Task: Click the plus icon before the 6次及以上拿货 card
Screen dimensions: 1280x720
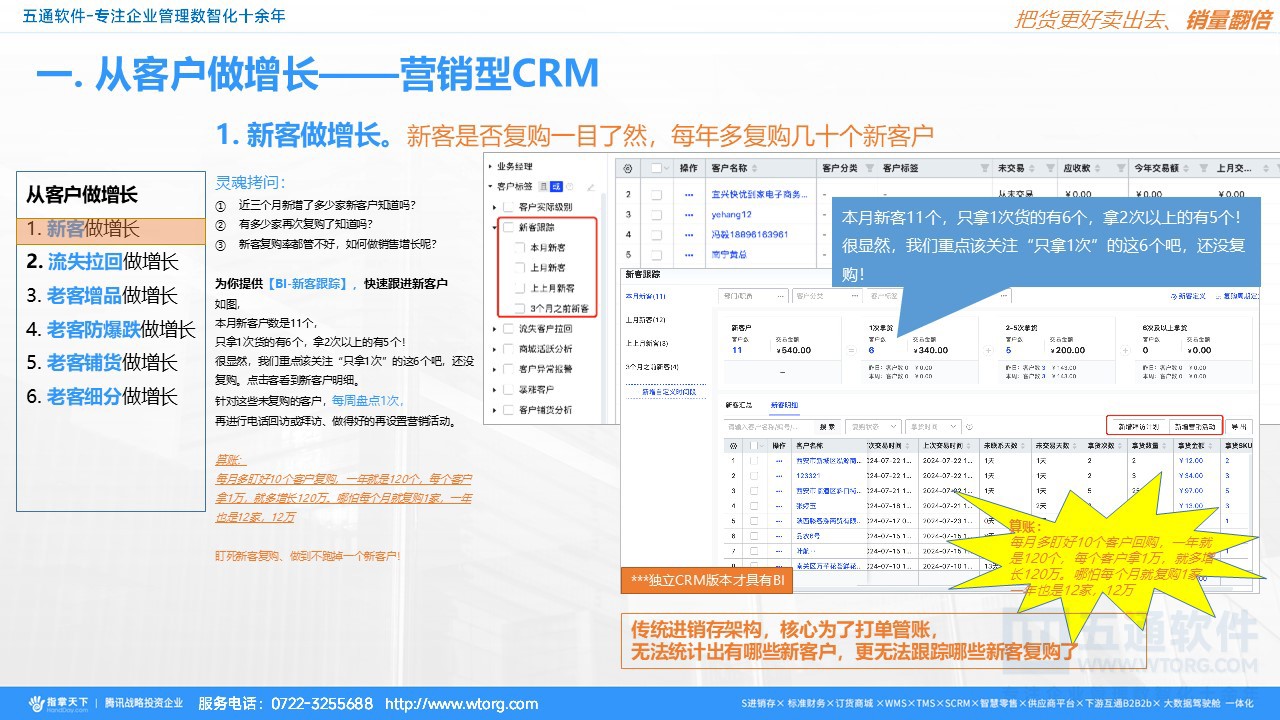Action: (x=1126, y=350)
